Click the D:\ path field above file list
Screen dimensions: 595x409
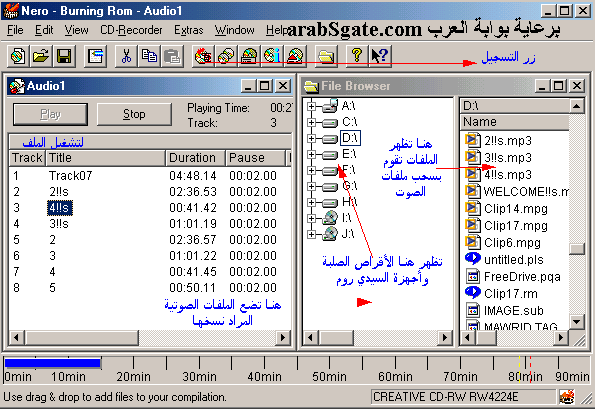pyautogui.click(x=515, y=106)
